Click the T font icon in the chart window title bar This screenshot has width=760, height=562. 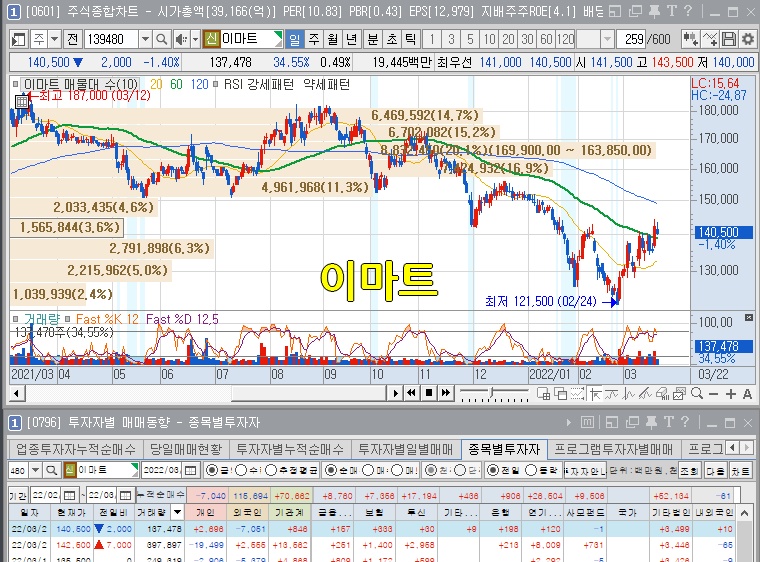[x=671, y=11]
